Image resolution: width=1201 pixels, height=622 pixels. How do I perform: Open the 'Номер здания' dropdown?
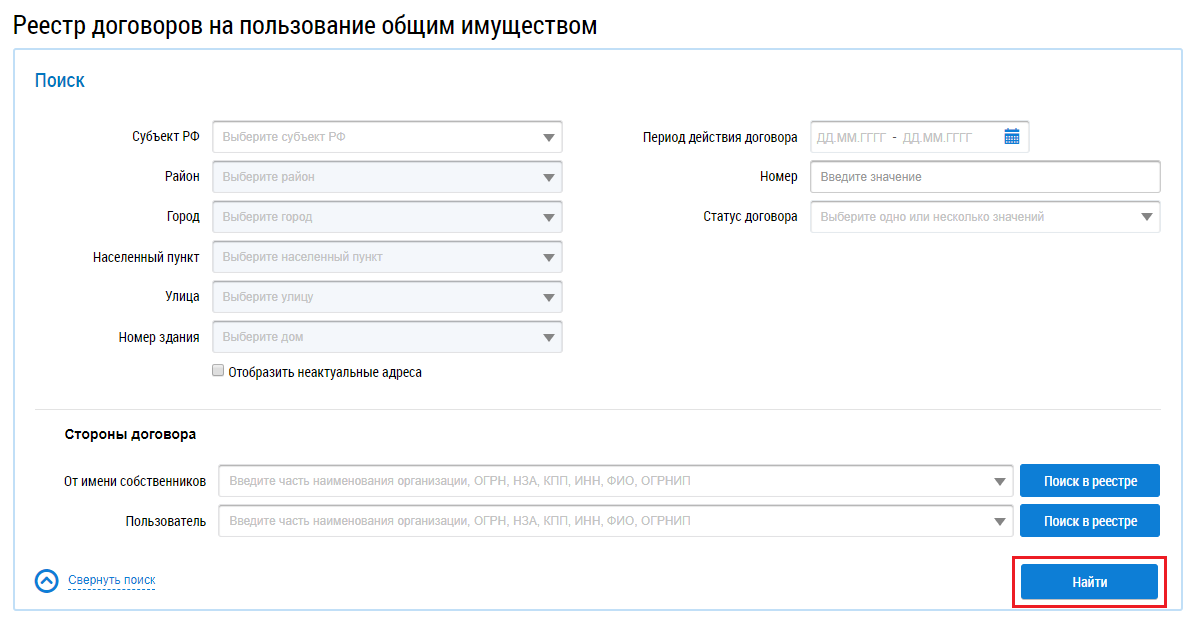tap(548, 337)
